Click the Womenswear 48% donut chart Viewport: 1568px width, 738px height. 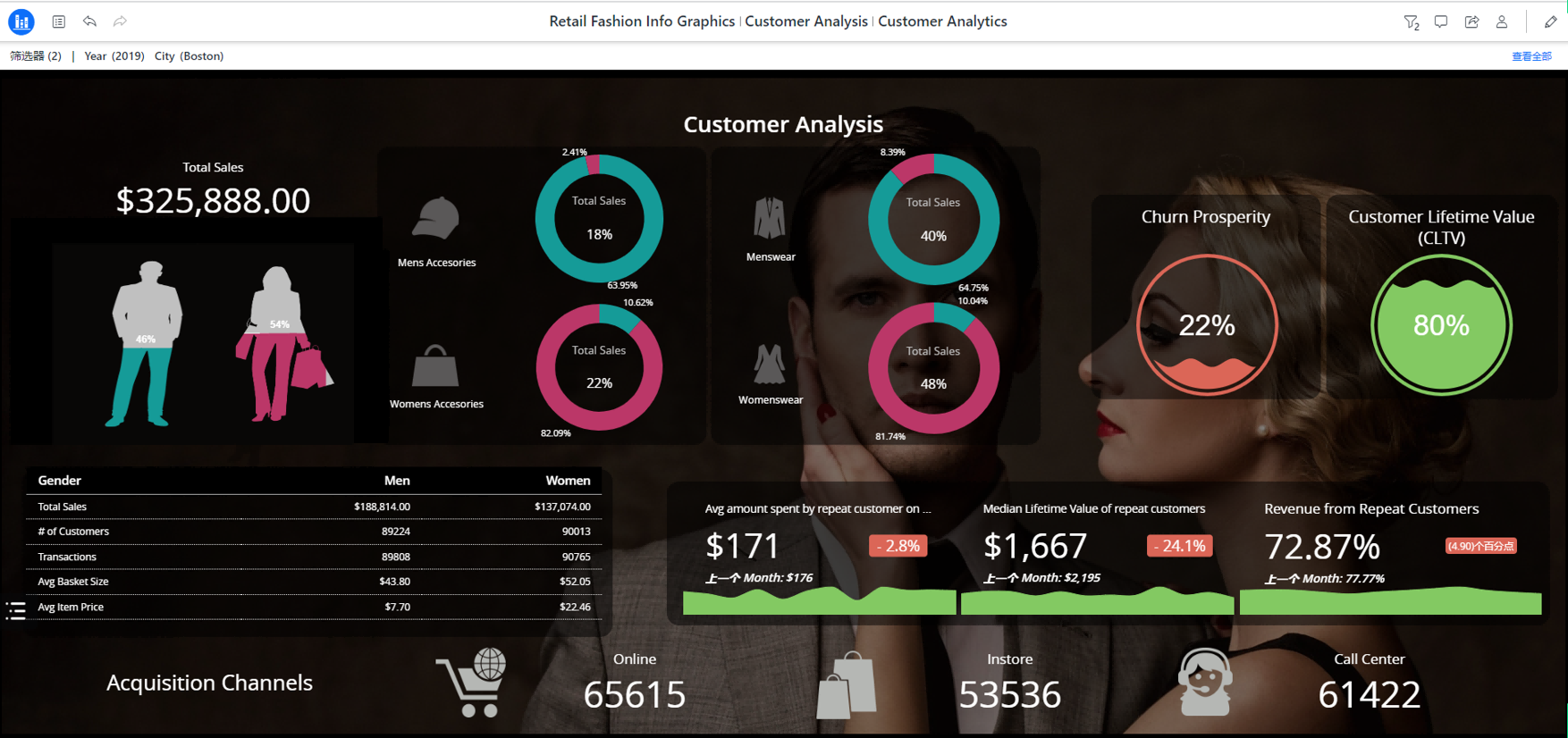[933, 368]
